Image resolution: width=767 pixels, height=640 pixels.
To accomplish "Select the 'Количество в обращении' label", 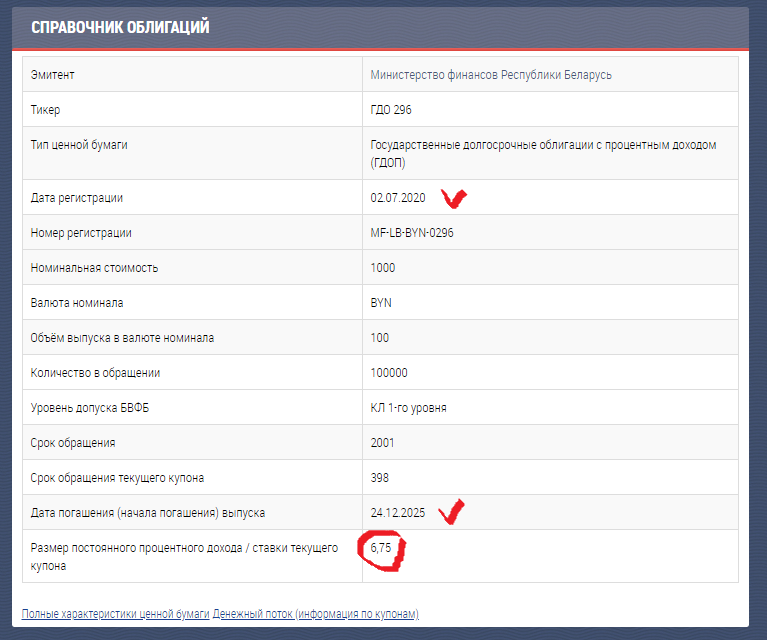I will point(95,373).
